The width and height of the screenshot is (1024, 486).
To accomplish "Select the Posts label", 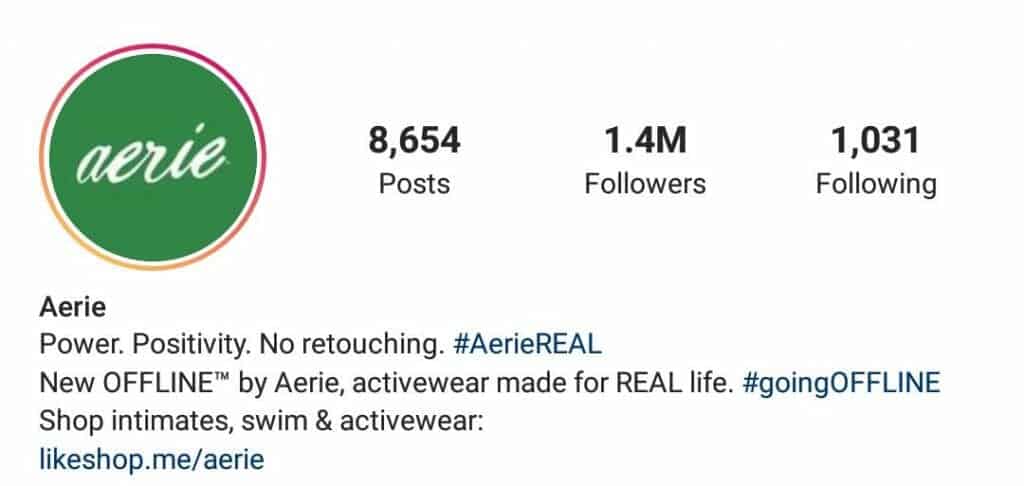I will pyautogui.click(x=414, y=184).
